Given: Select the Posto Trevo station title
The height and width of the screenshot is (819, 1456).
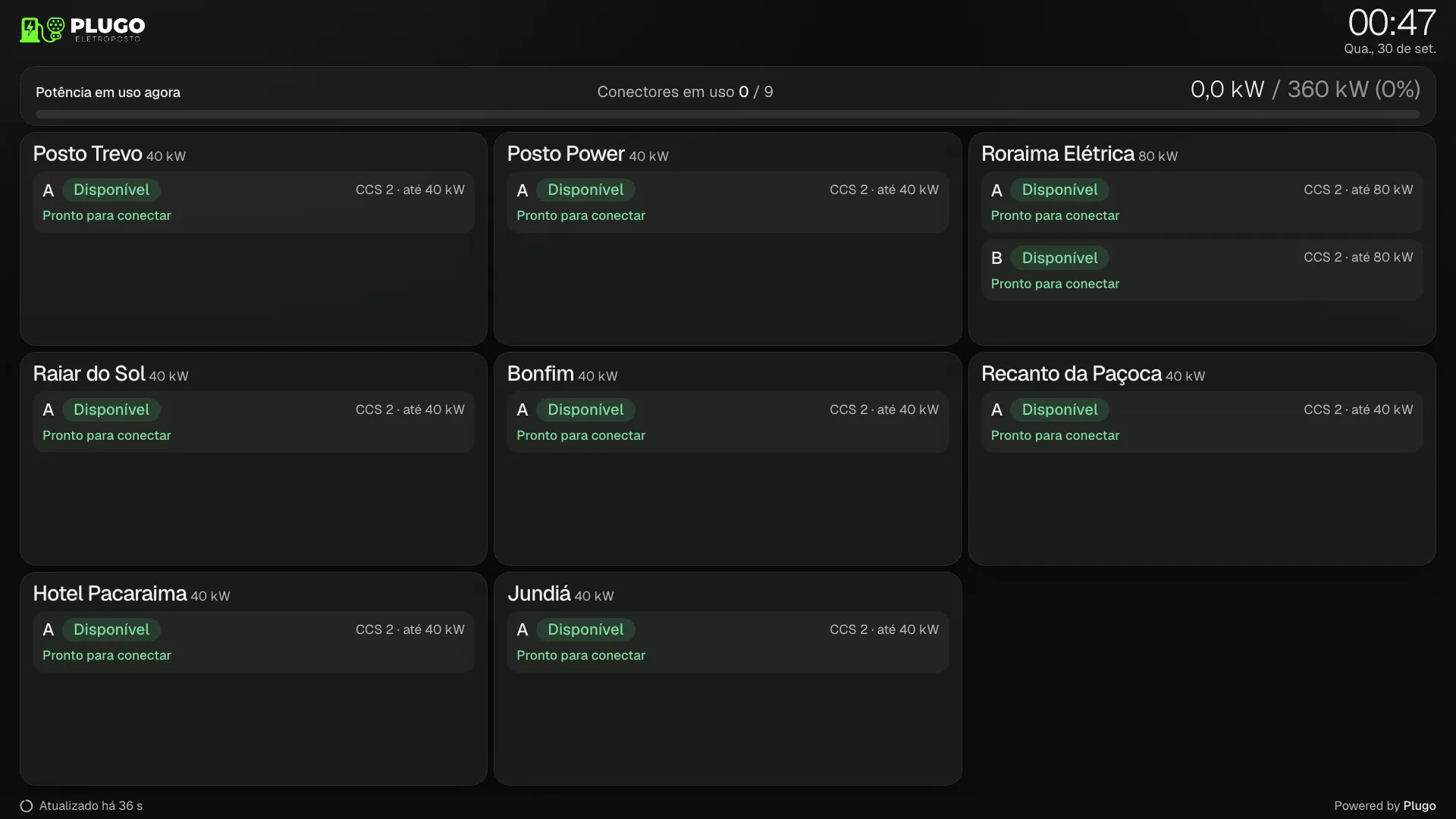Looking at the screenshot, I should coord(87,154).
